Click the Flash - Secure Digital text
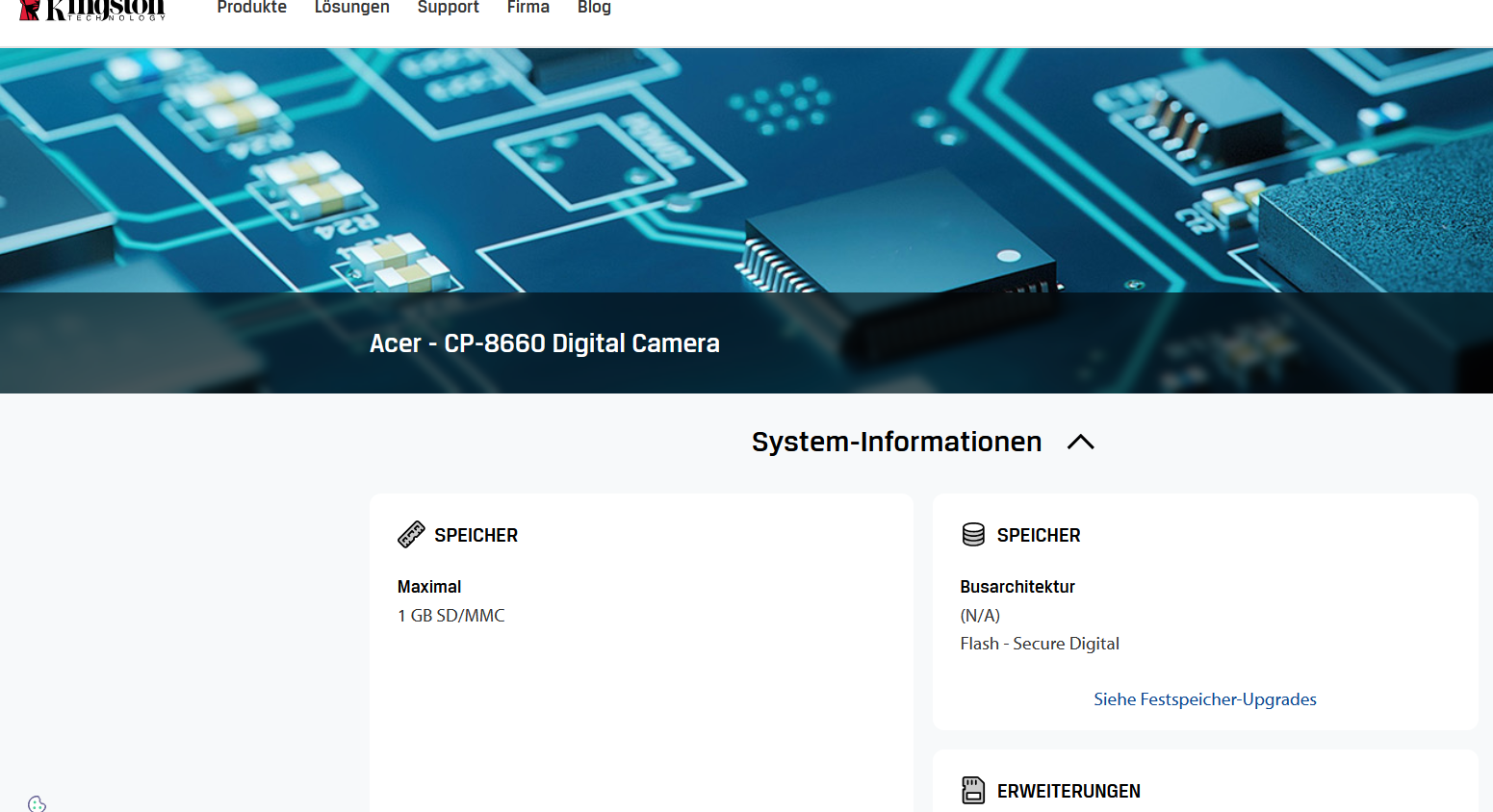The height and width of the screenshot is (812, 1493). click(1040, 644)
